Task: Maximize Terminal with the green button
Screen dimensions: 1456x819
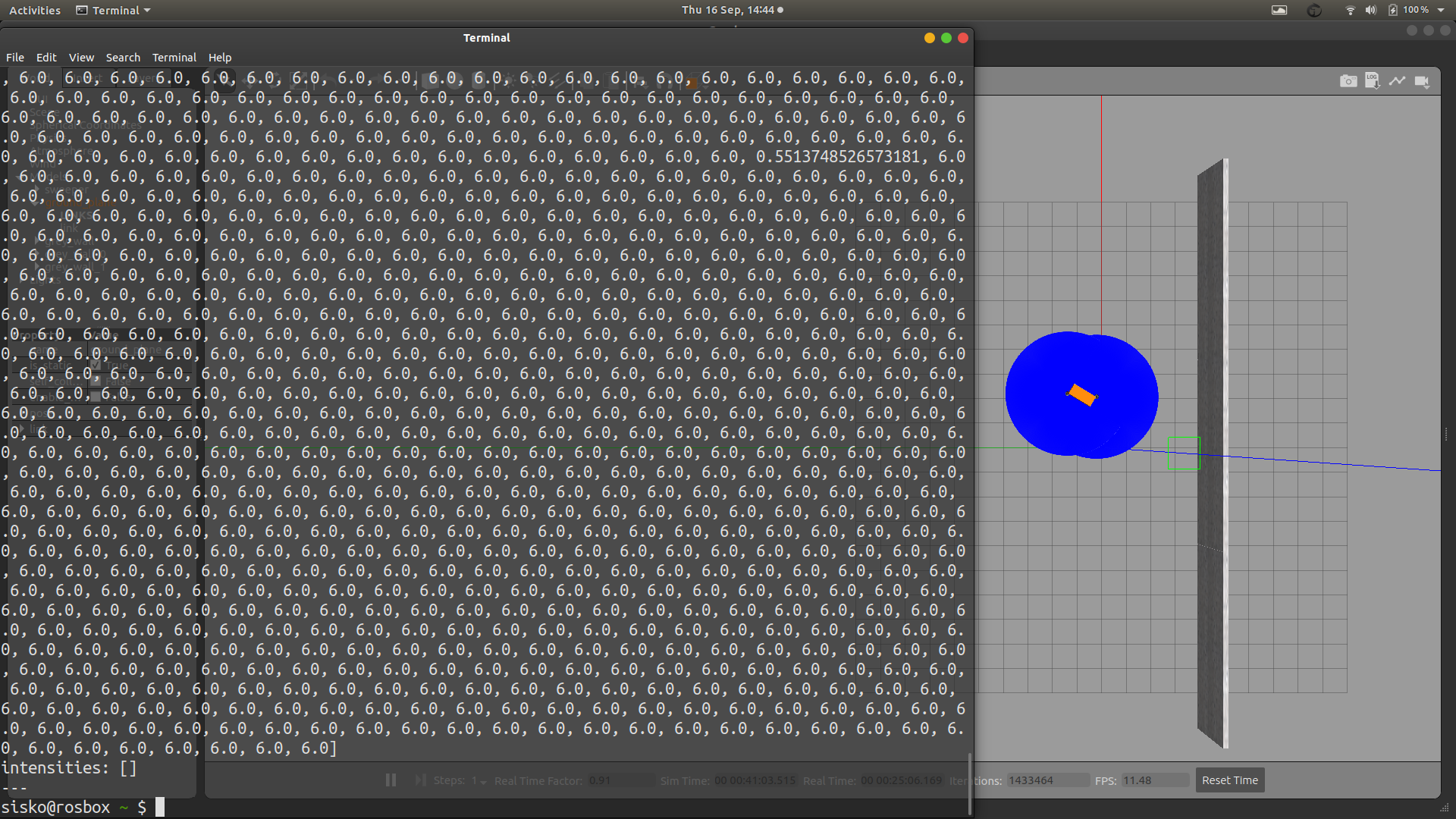Action: 946,38
